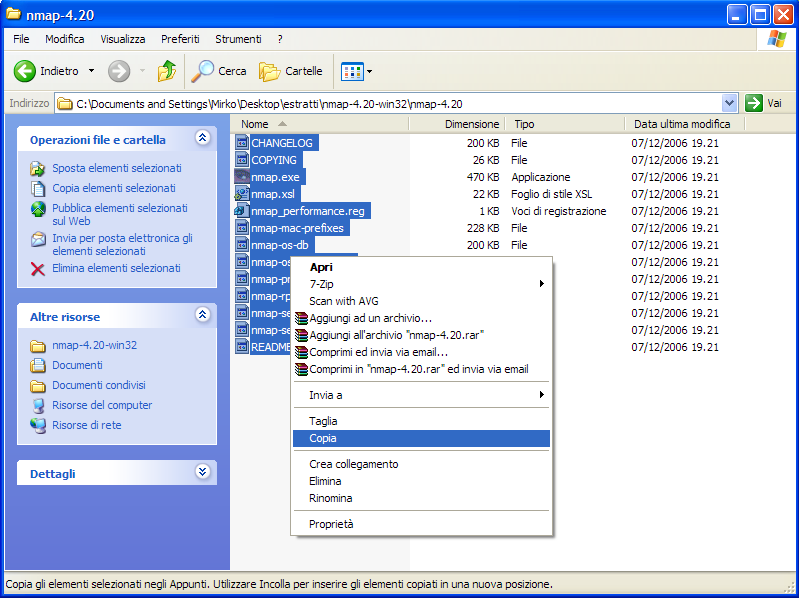
Task: Open the Modifica menu
Action: pos(65,39)
